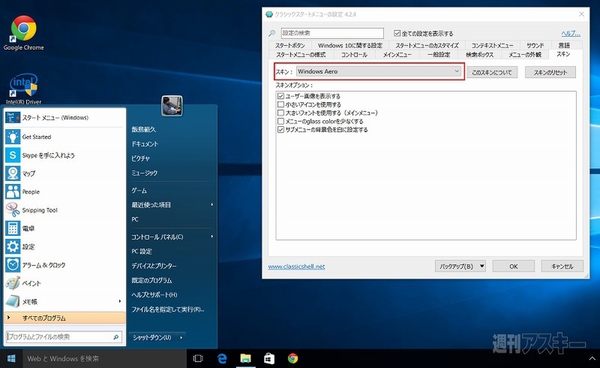Switch to コントロール tab
Image resolution: width=600 pixels, height=368 pixels.
354,55
